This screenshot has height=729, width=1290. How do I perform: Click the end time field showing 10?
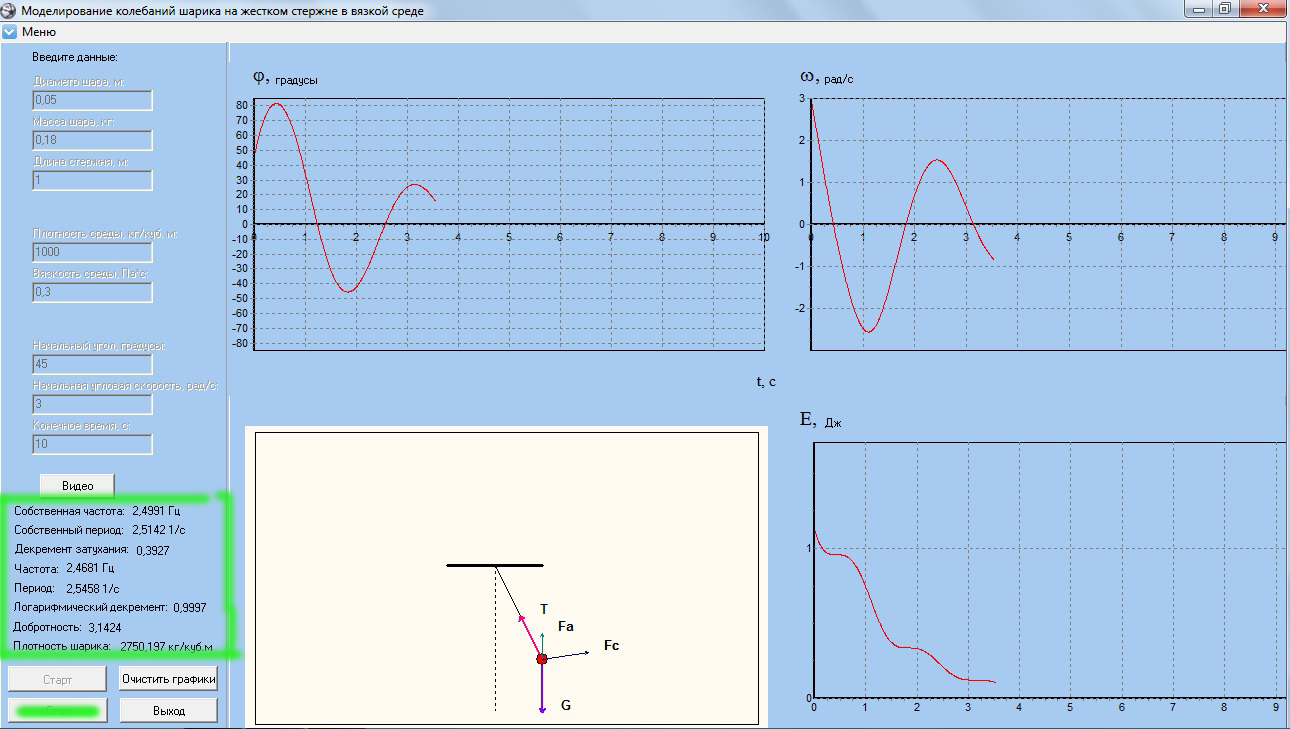coord(92,444)
